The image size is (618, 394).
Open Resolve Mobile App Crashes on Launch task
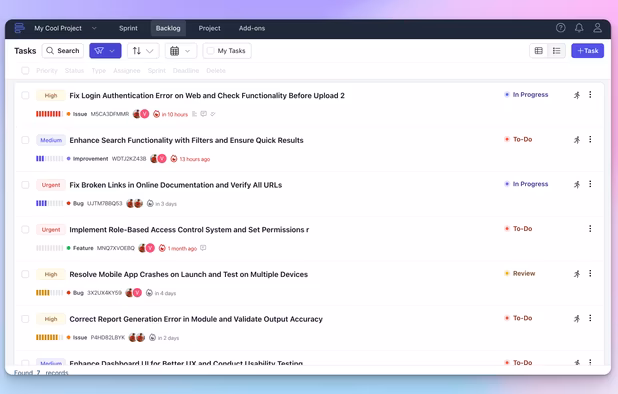pyautogui.click(x=188, y=274)
